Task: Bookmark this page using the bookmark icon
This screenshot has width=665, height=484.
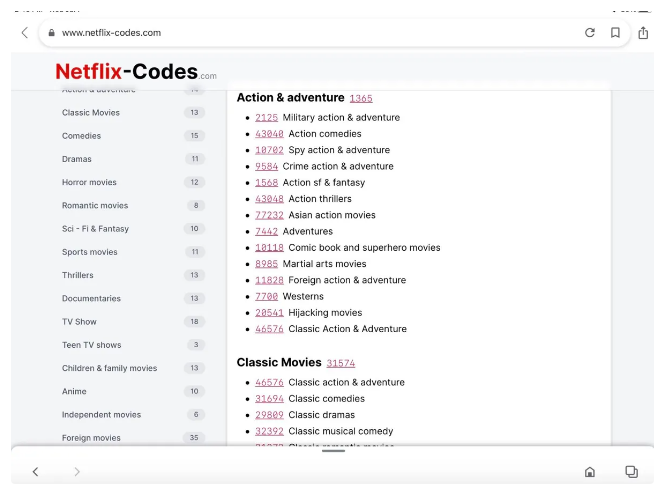Action: (615, 33)
